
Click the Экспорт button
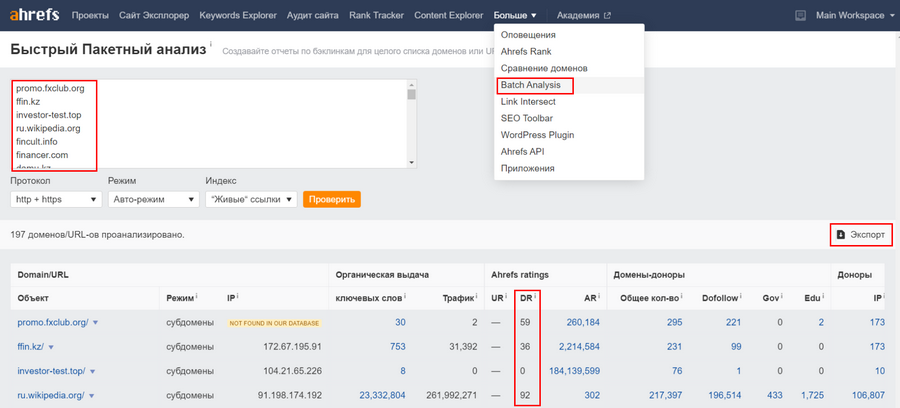862,235
